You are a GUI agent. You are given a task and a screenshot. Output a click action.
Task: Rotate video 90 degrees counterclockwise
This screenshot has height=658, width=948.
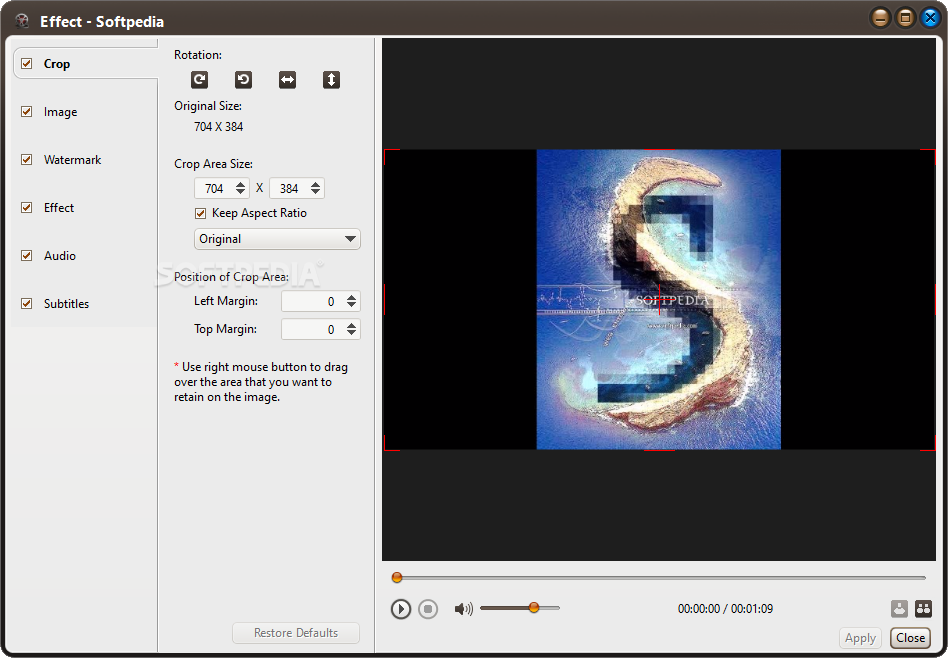tap(243, 80)
